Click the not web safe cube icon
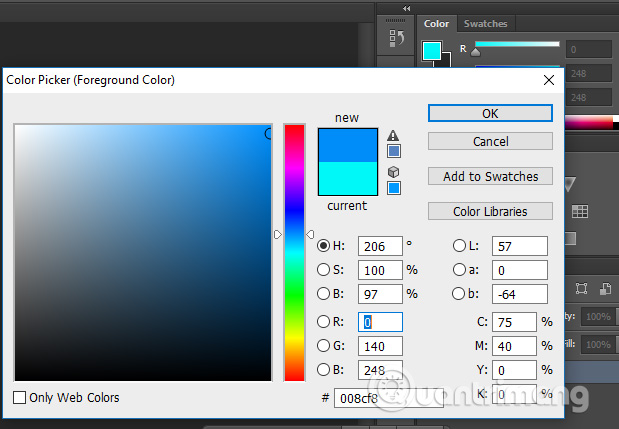Image resolution: width=619 pixels, height=429 pixels. point(394,172)
